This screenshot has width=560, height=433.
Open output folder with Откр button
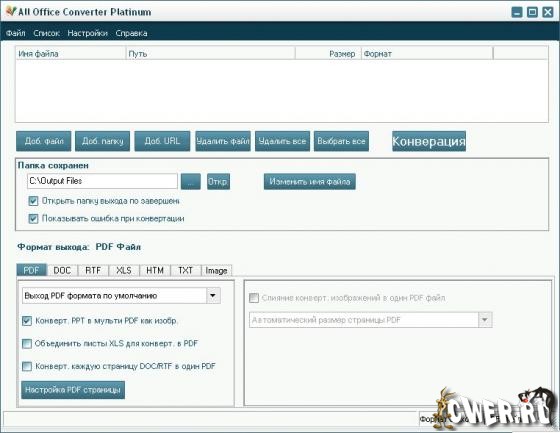point(218,181)
